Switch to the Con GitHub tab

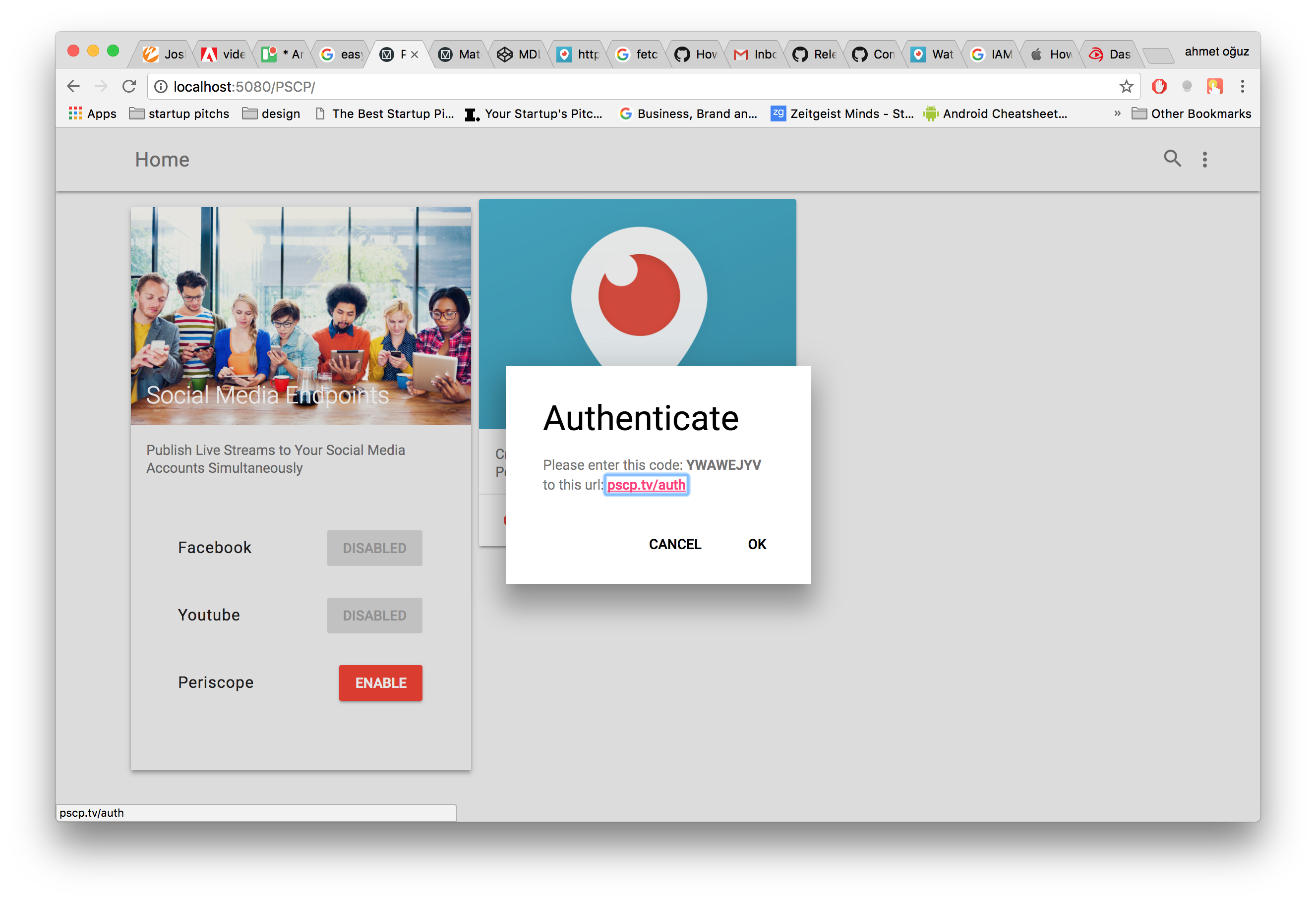(x=874, y=55)
